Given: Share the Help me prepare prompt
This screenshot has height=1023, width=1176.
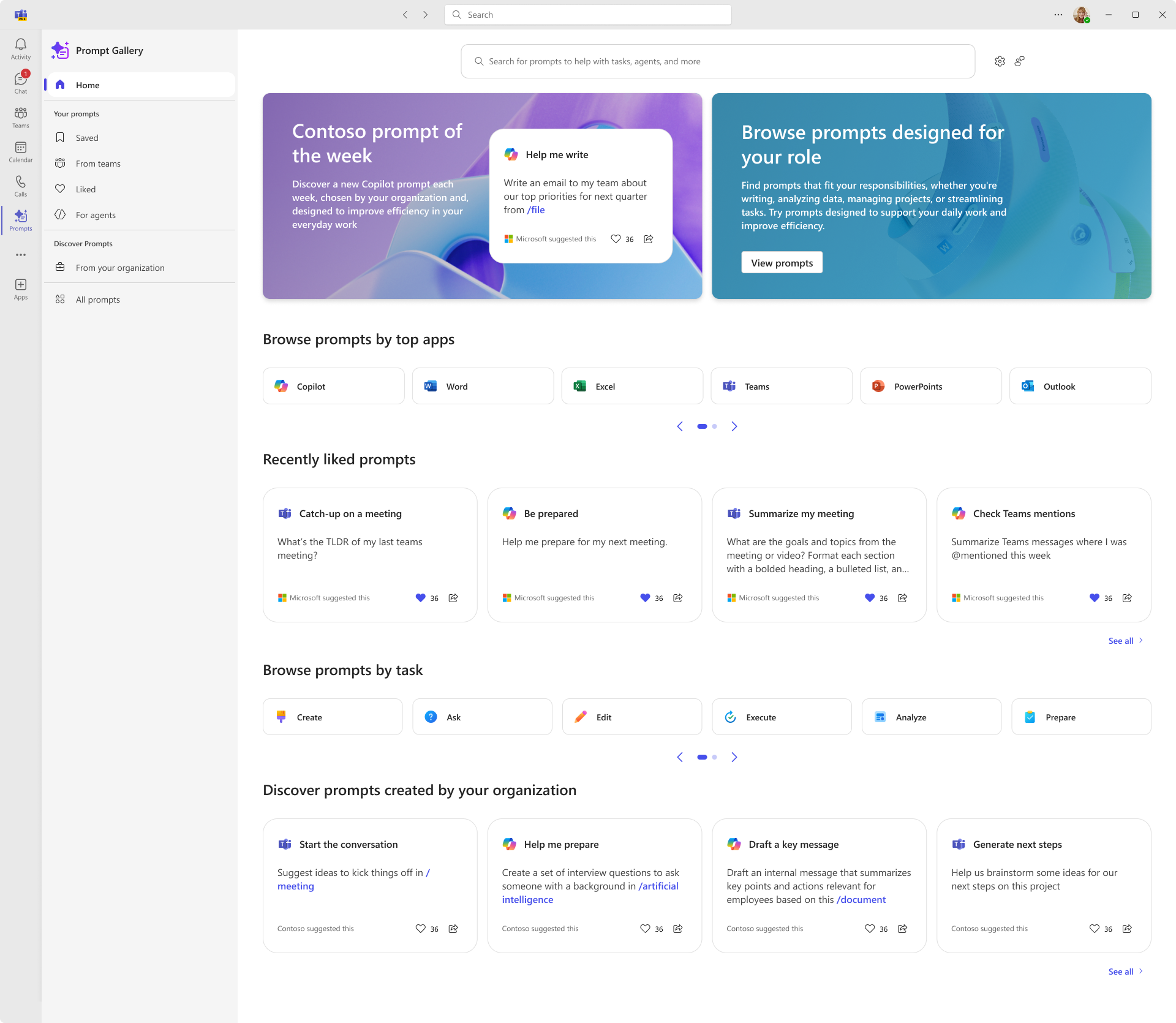Looking at the screenshot, I should pos(678,929).
